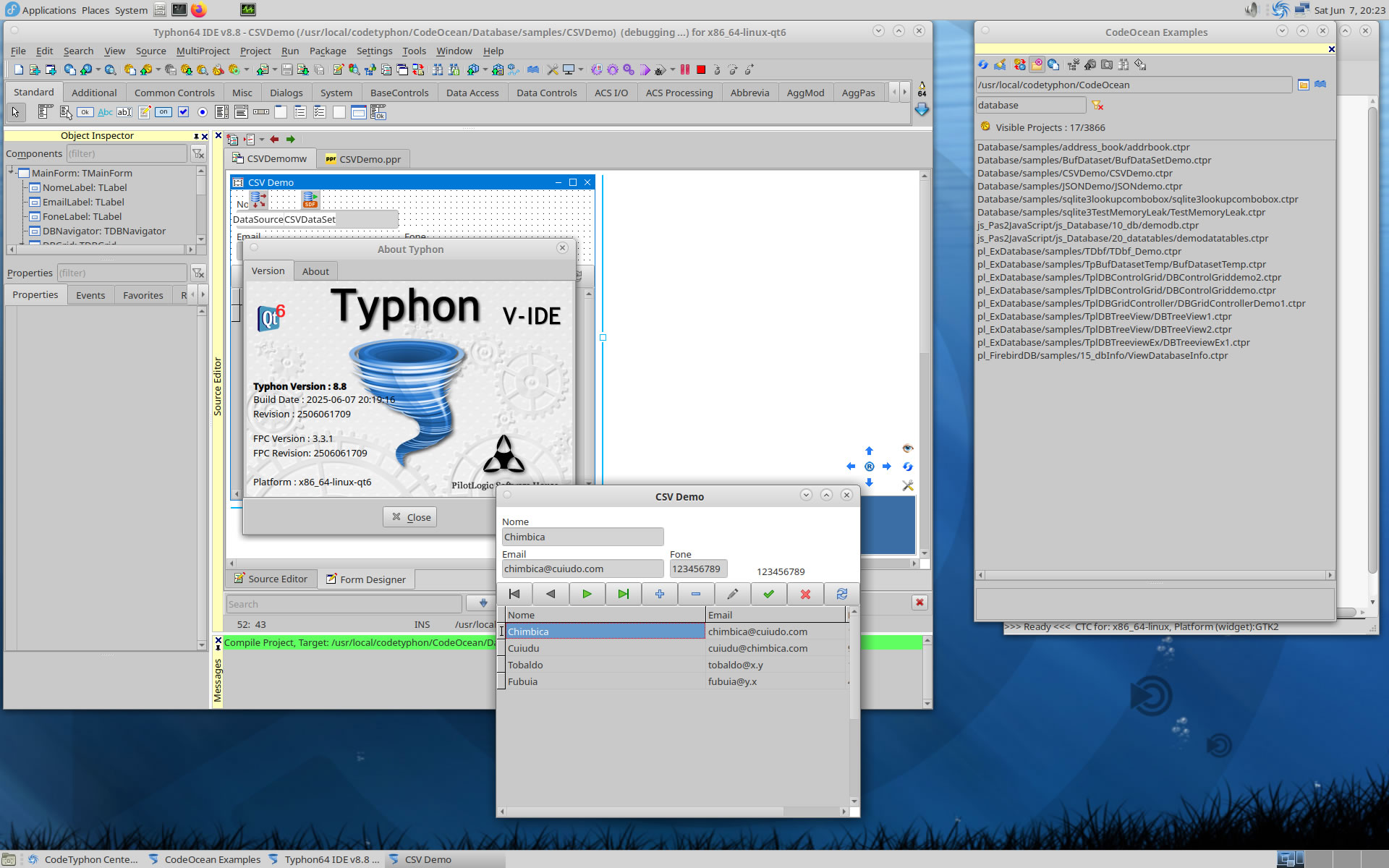This screenshot has height=868, width=1389.
Task: Switch to the Form Designer view
Action: (x=366, y=579)
